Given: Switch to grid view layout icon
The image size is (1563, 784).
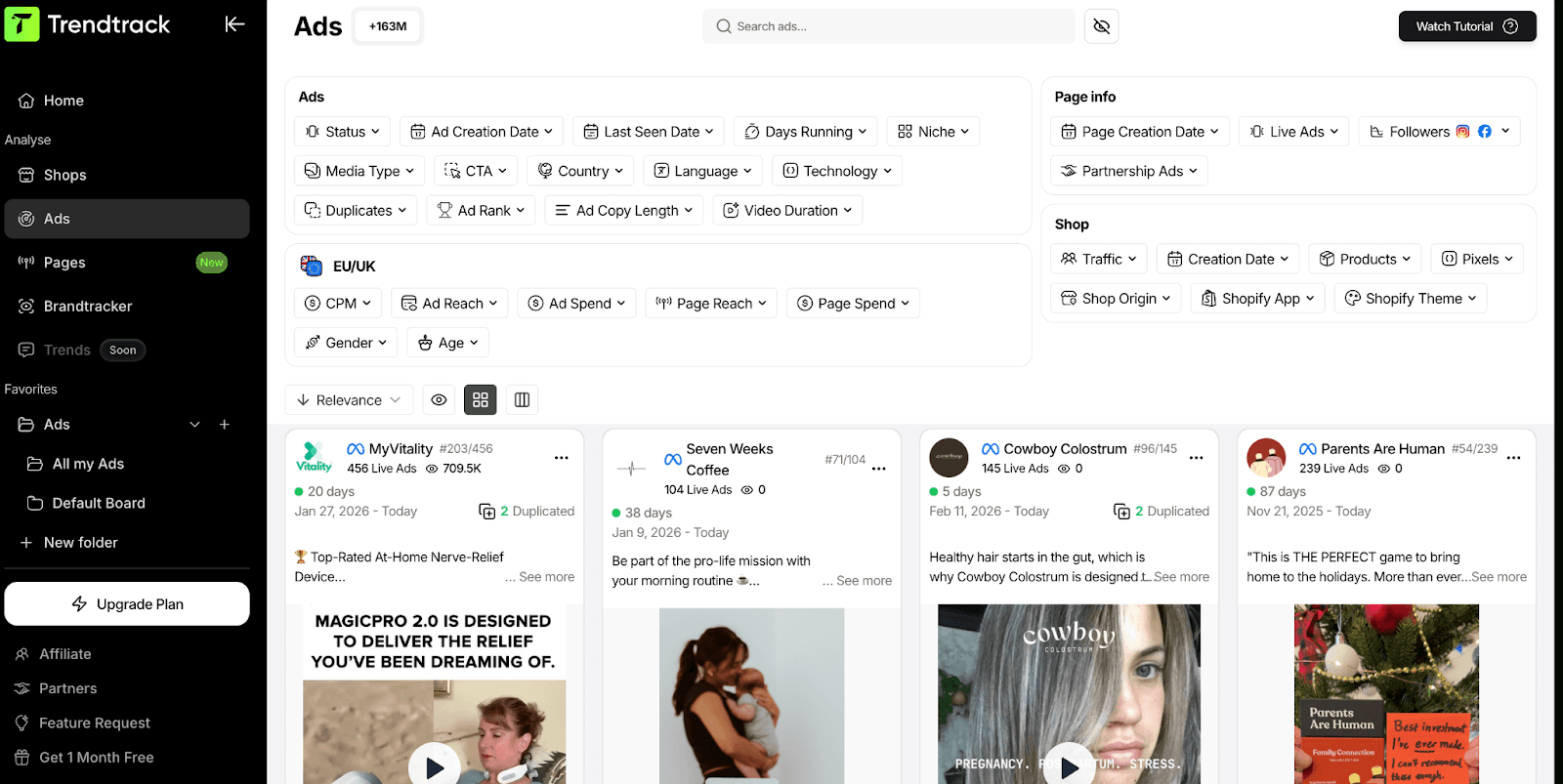Looking at the screenshot, I should [x=481, y=399].
